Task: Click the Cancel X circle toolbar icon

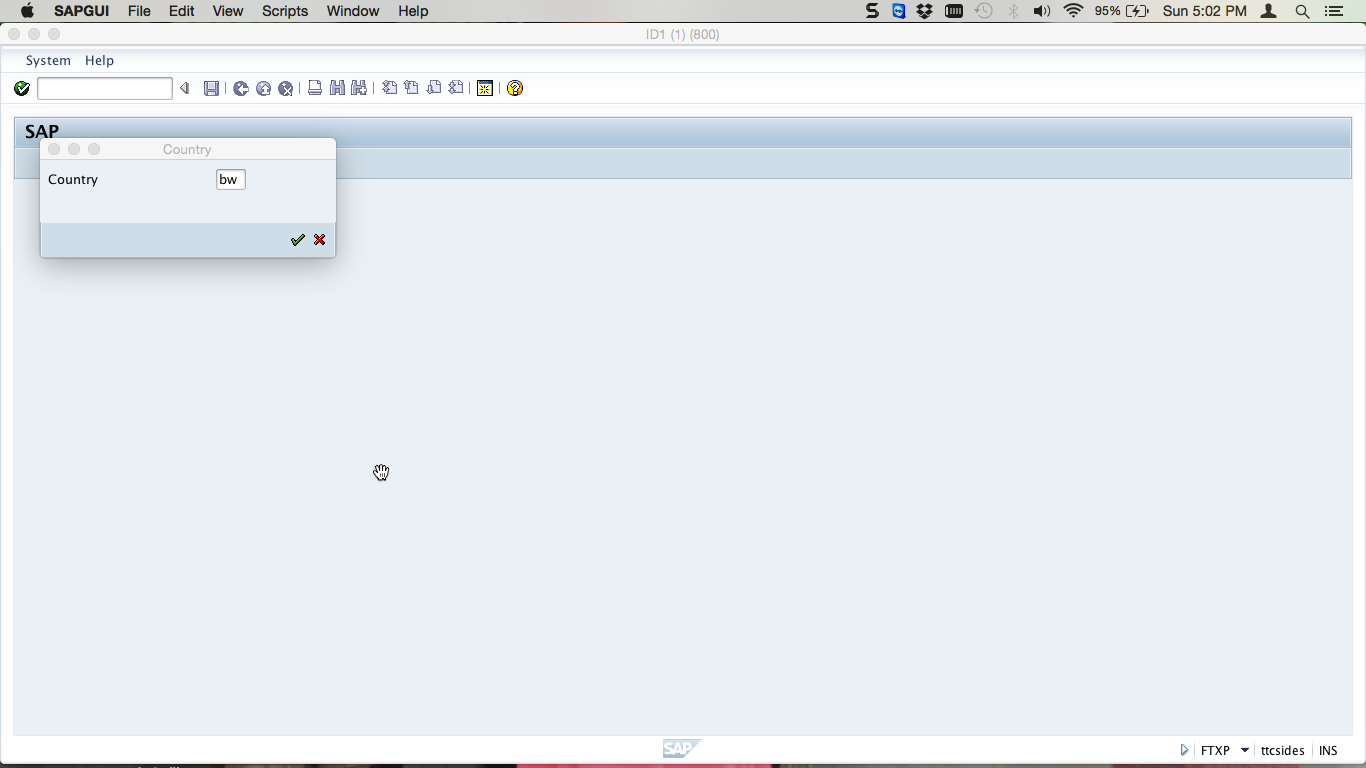Action: (x=285, y=89)
